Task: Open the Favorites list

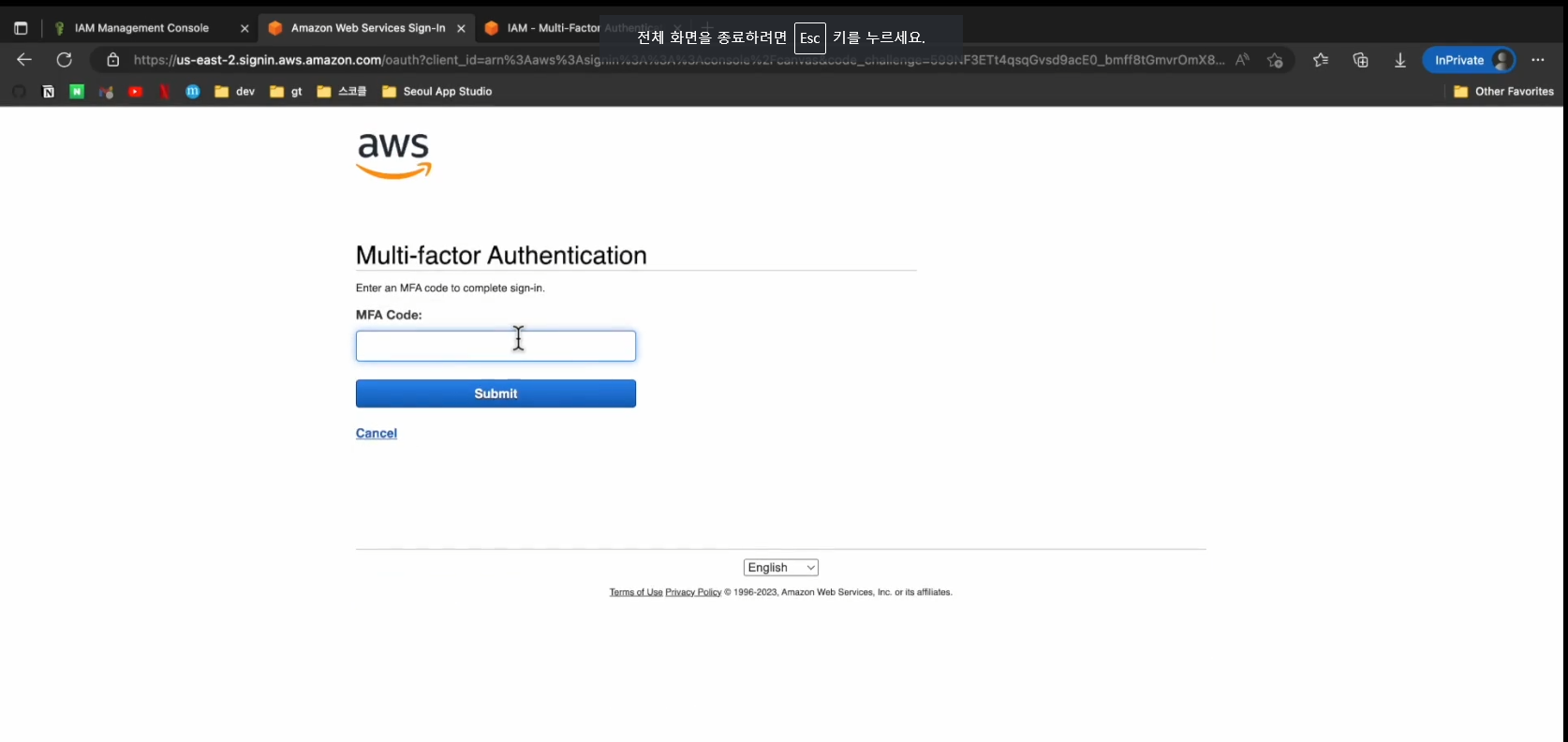Action: click(1321, 60)
